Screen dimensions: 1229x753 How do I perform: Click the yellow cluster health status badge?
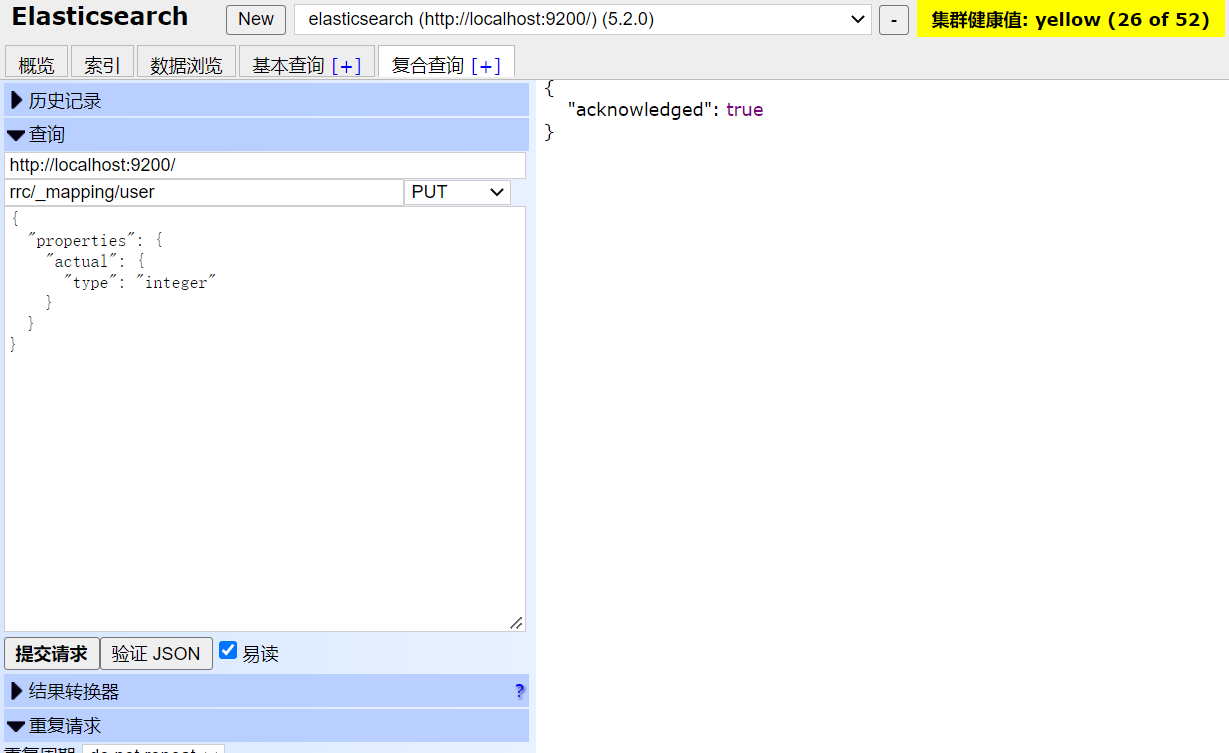[1071, 19]
